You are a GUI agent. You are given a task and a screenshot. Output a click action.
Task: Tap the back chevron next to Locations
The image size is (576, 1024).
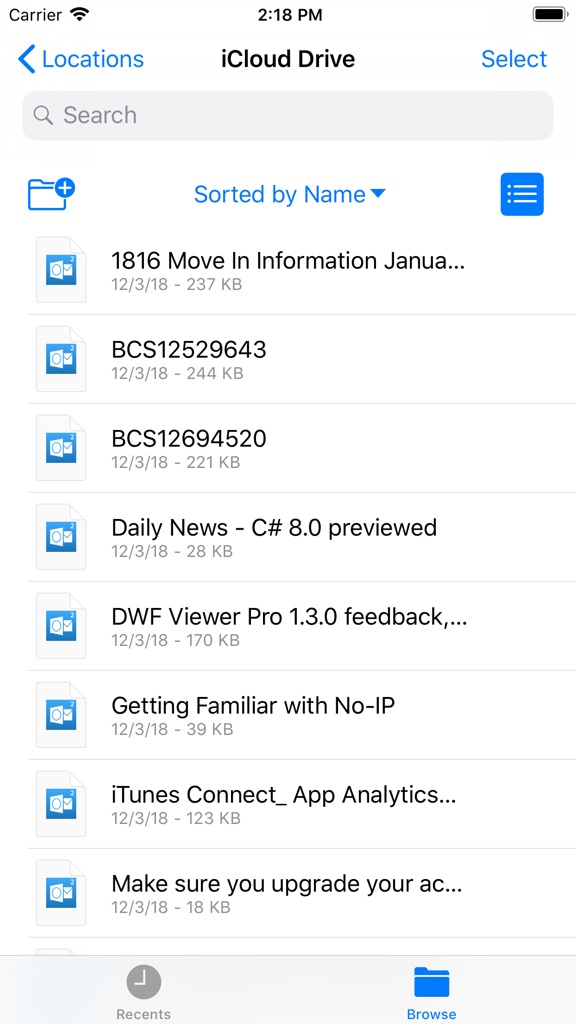click(x=25, y=59)
